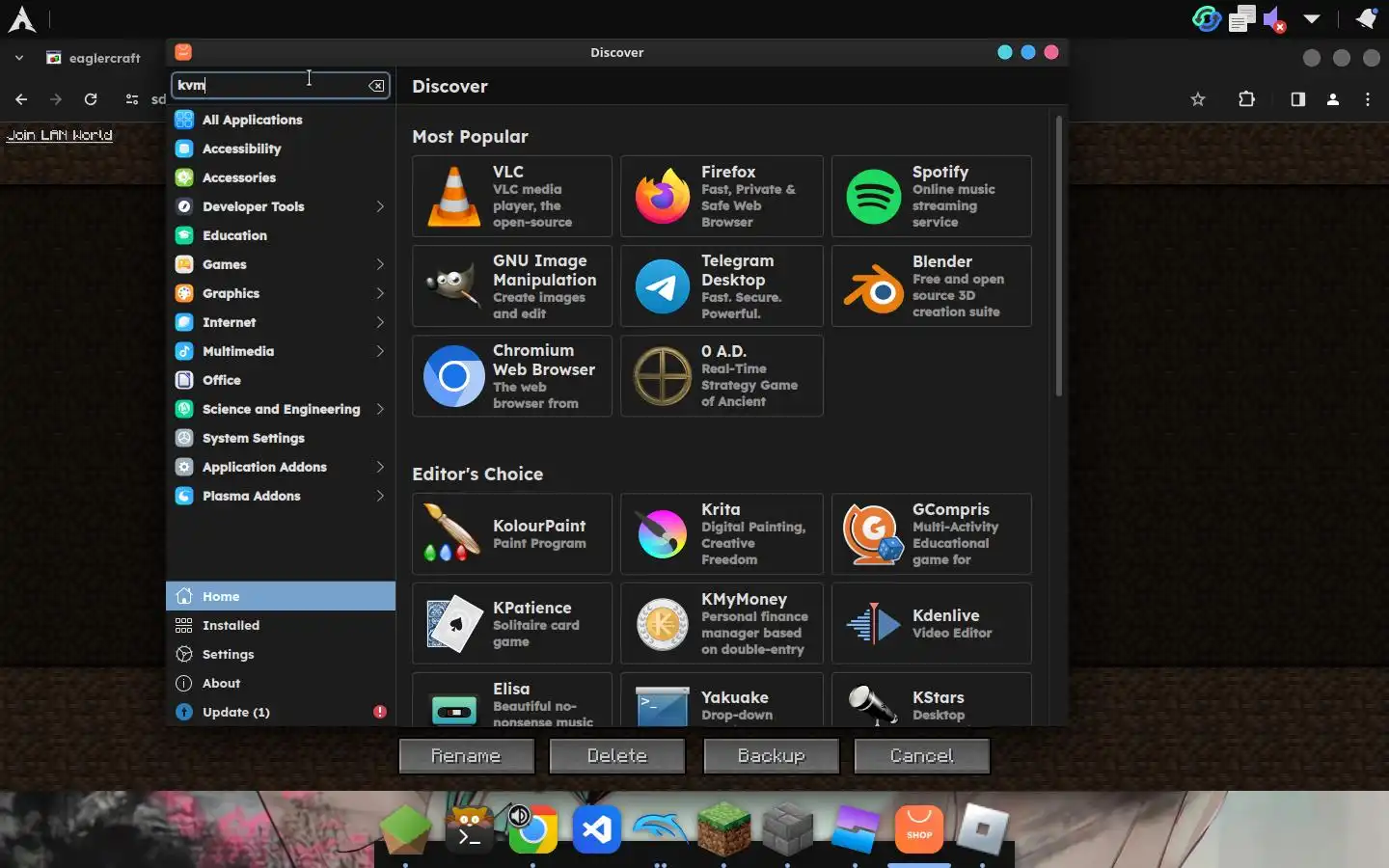Bookmark the page with star icon
The height and width of the screenshot is (868, 1389).
point(1198,98)
